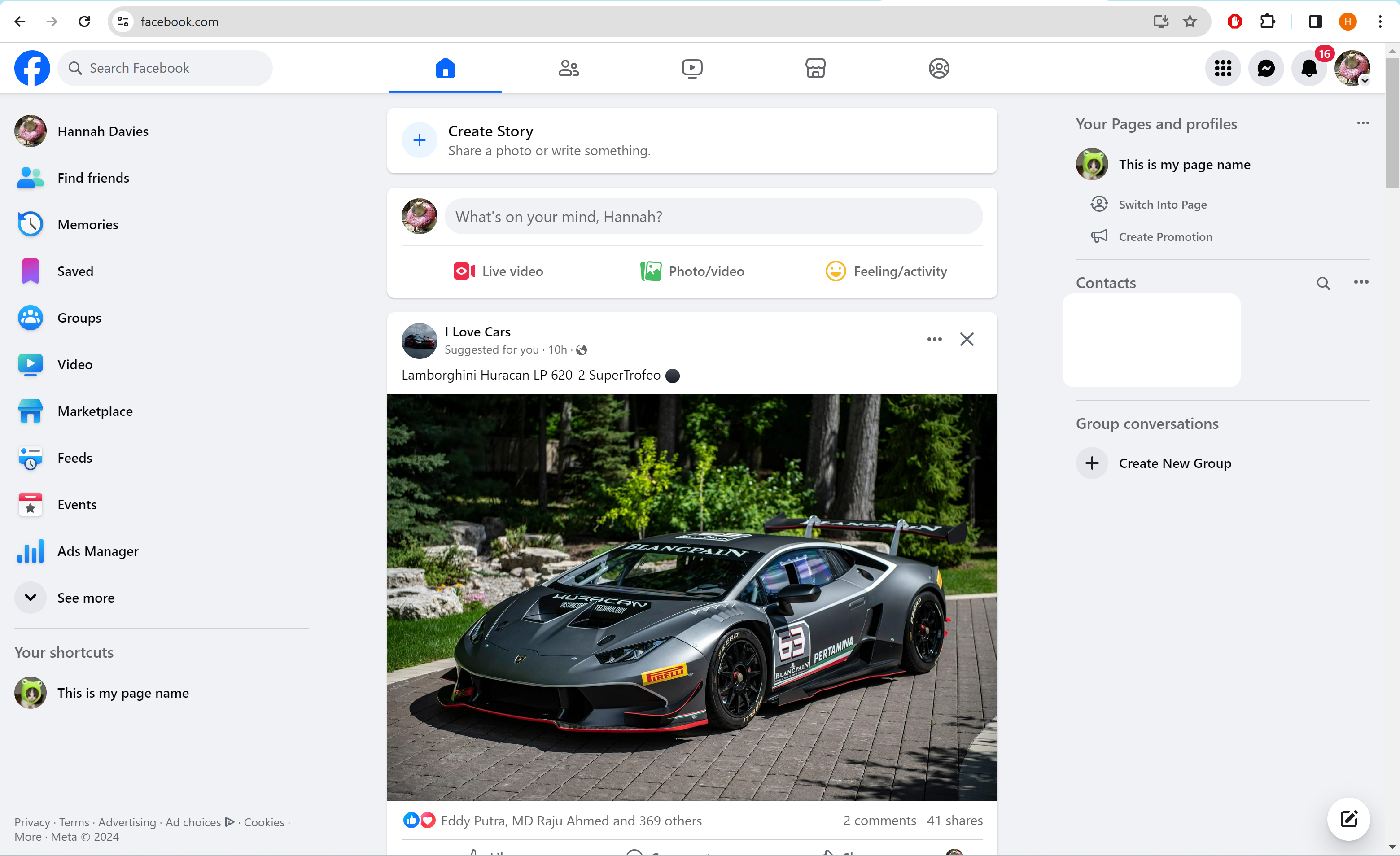
Task: Click 'What's on your mind, Hannah?' box
Action: point(713,216)
